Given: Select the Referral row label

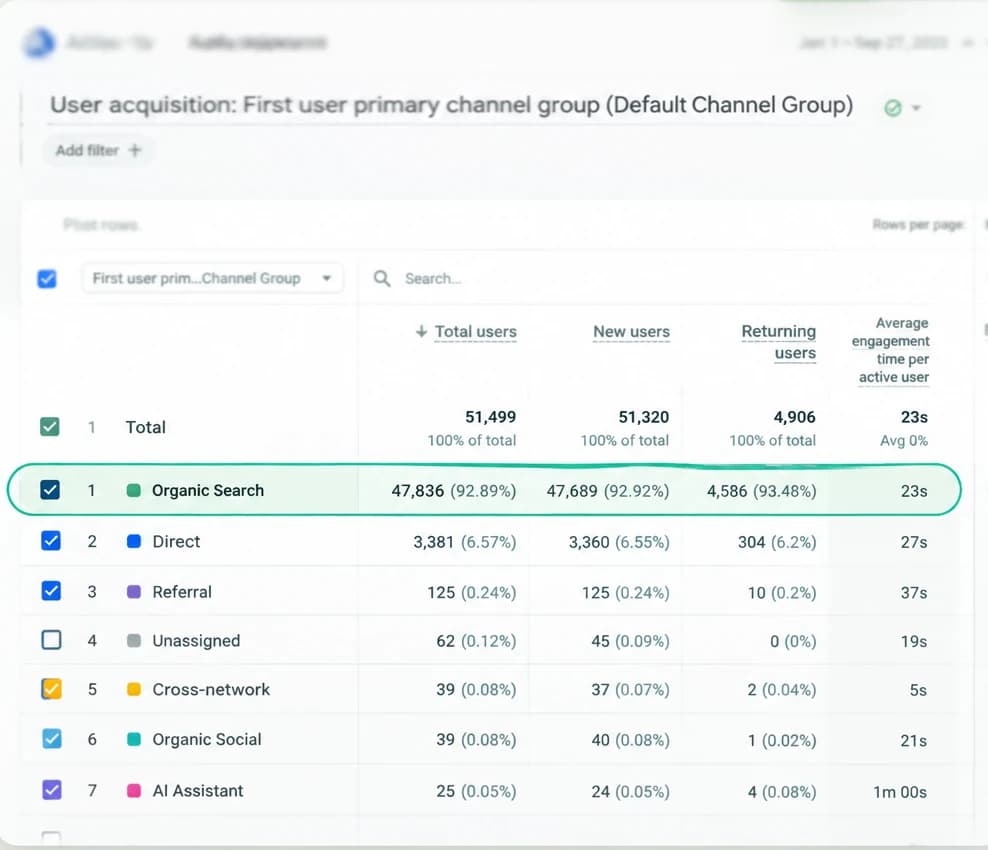Looking at the screenshot, I should [182, 592].
